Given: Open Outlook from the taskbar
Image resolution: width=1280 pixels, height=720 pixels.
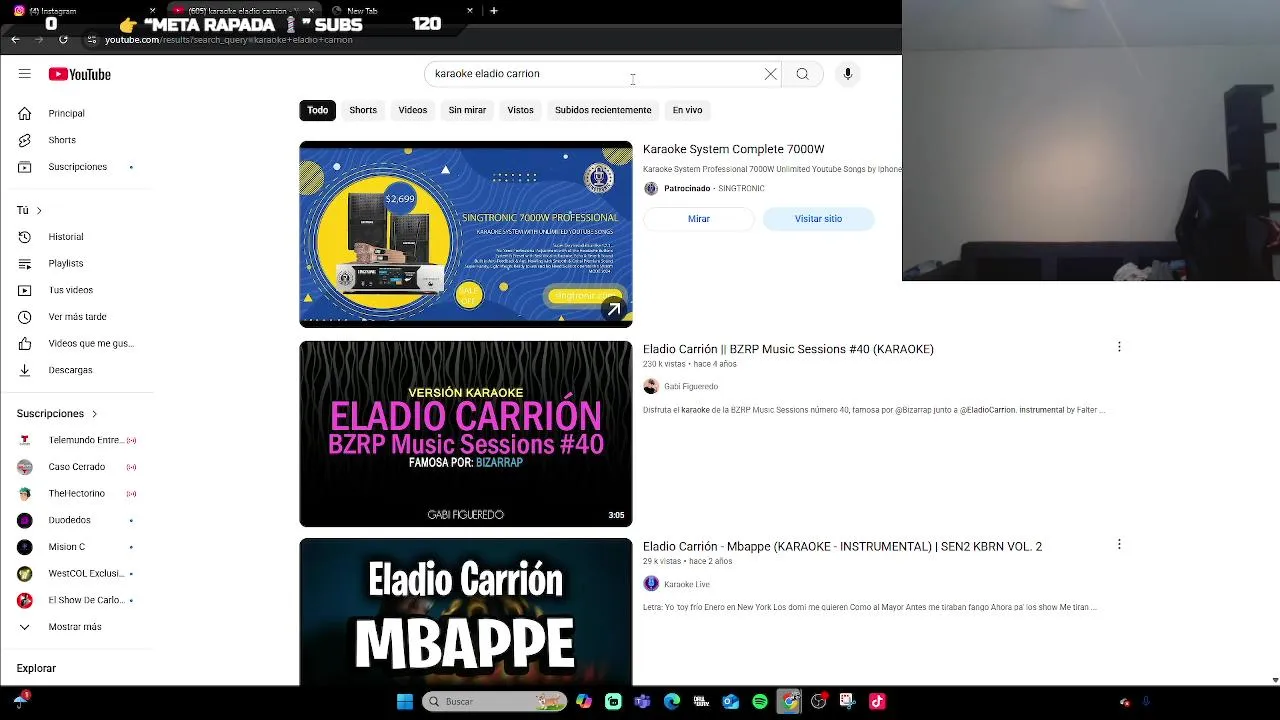Looking at the screenshot, I should [x=731, y=701].
